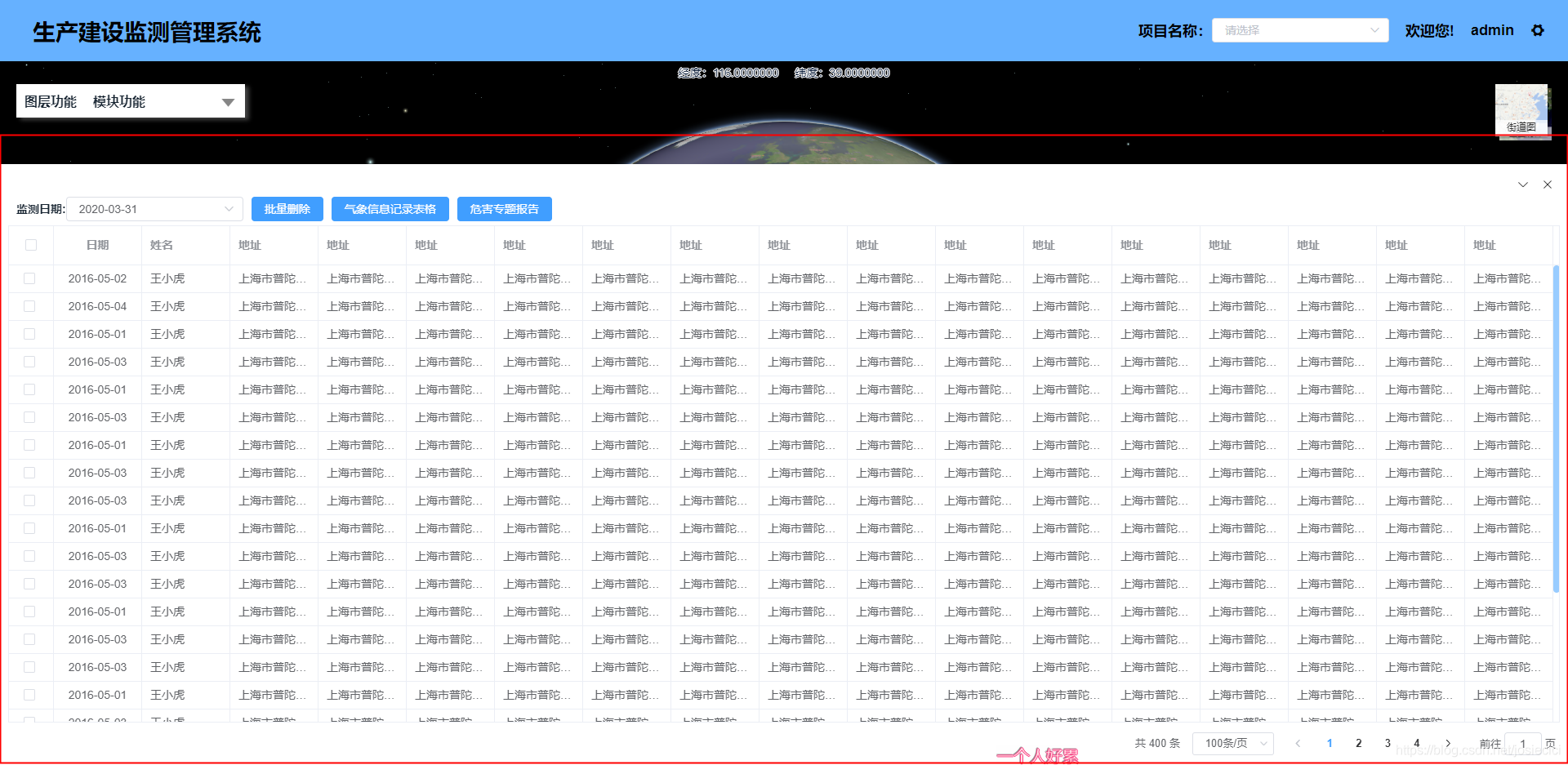Close the data table panel
The image size is (1568, 765).
1548,185
